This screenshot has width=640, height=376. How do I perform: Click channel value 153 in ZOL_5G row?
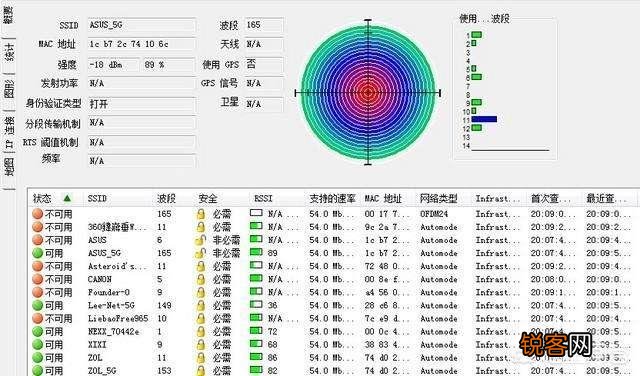164,371
